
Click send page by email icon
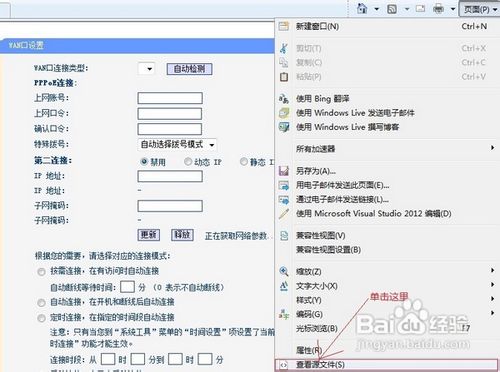coord(284,185)
